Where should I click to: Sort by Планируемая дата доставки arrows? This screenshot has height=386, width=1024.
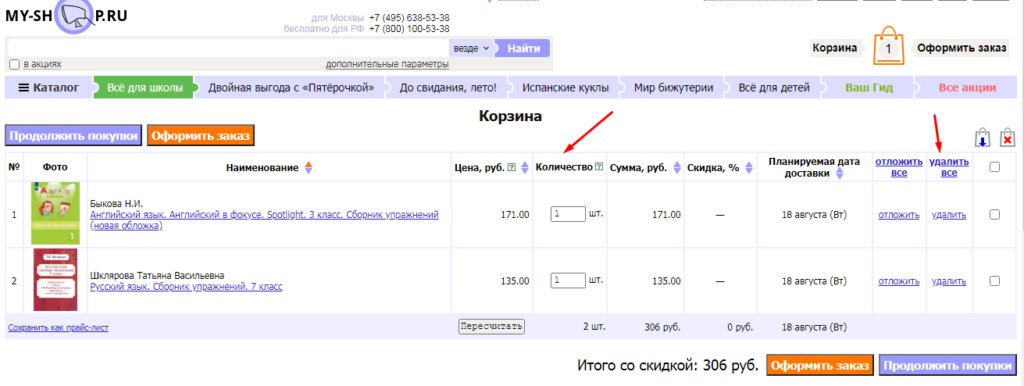pyautogui.click(x=839, y=174)
